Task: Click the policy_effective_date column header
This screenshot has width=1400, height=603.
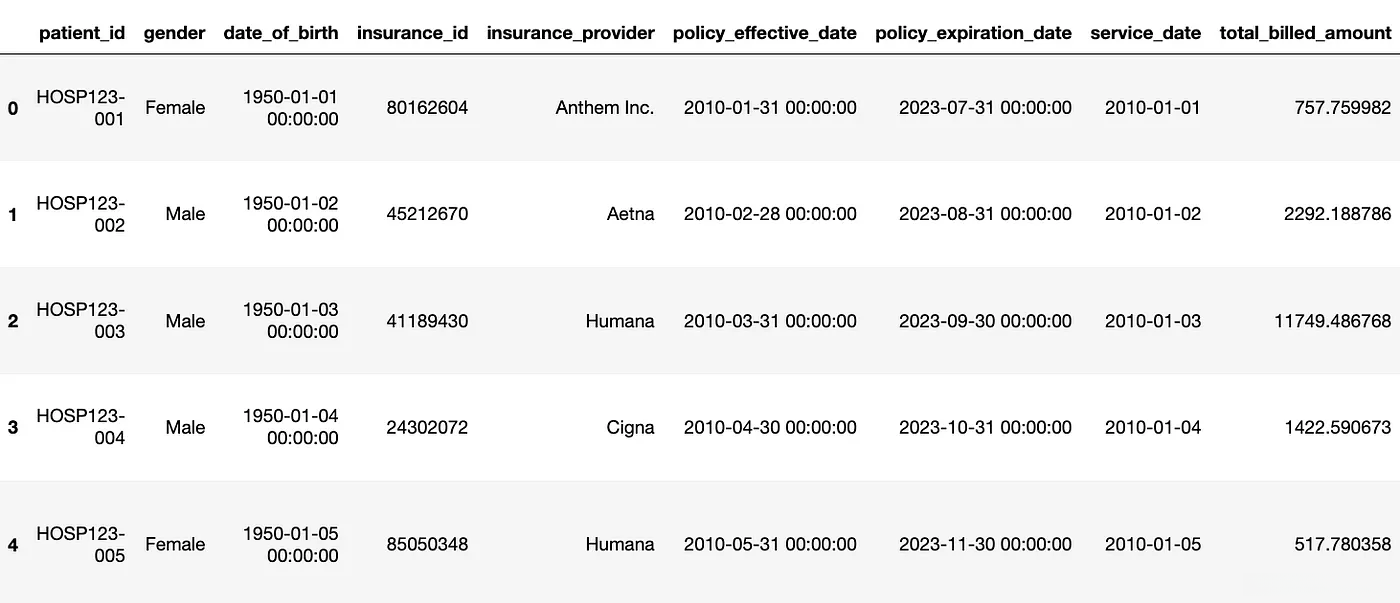Action: [x=764, y=33]
